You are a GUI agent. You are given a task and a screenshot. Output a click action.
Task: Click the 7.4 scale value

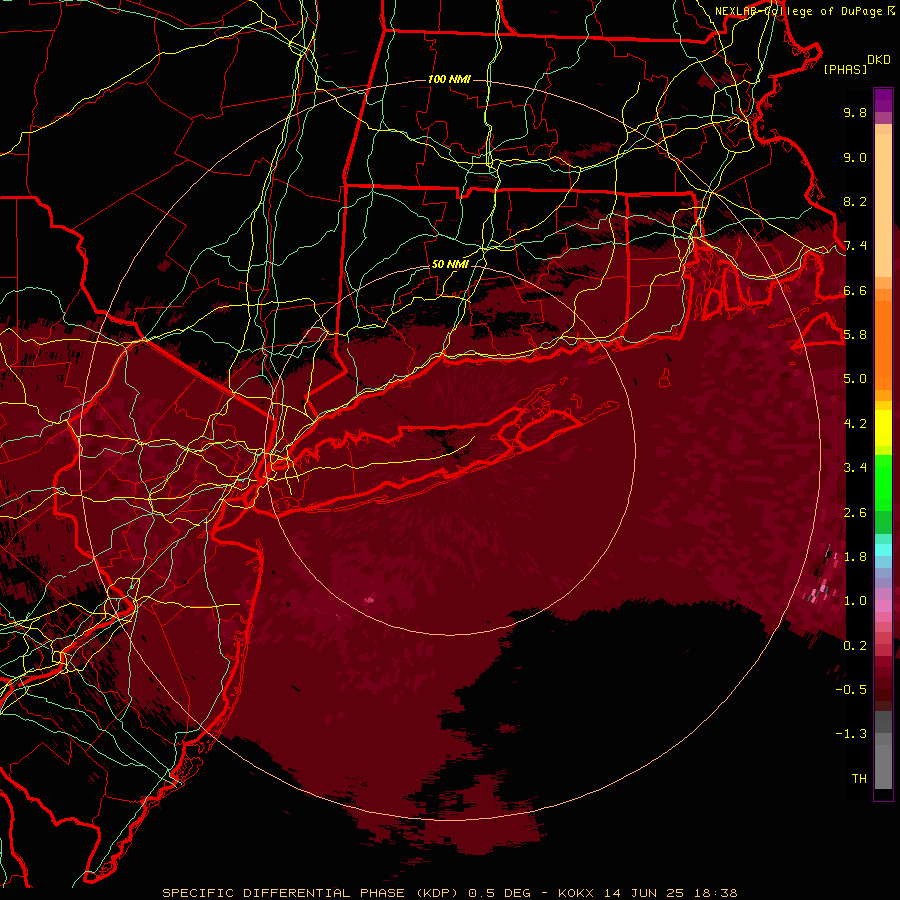[855, 246]
